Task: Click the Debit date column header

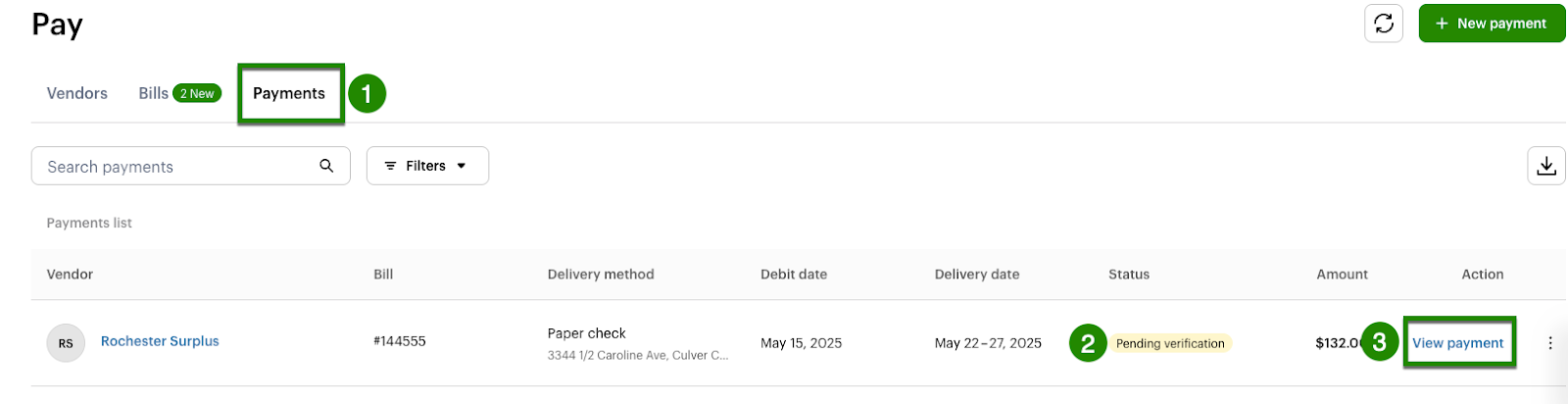Action: click(x=794, y=275)
